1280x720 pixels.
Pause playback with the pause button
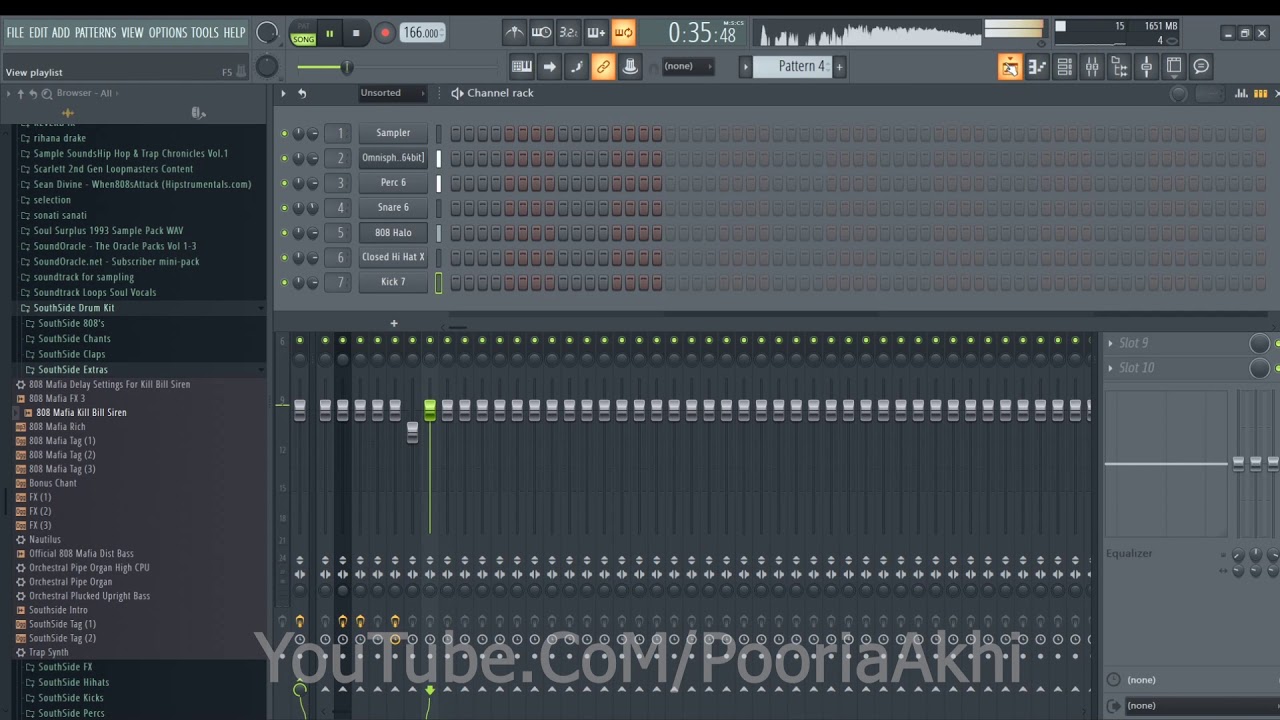[329, 33]
